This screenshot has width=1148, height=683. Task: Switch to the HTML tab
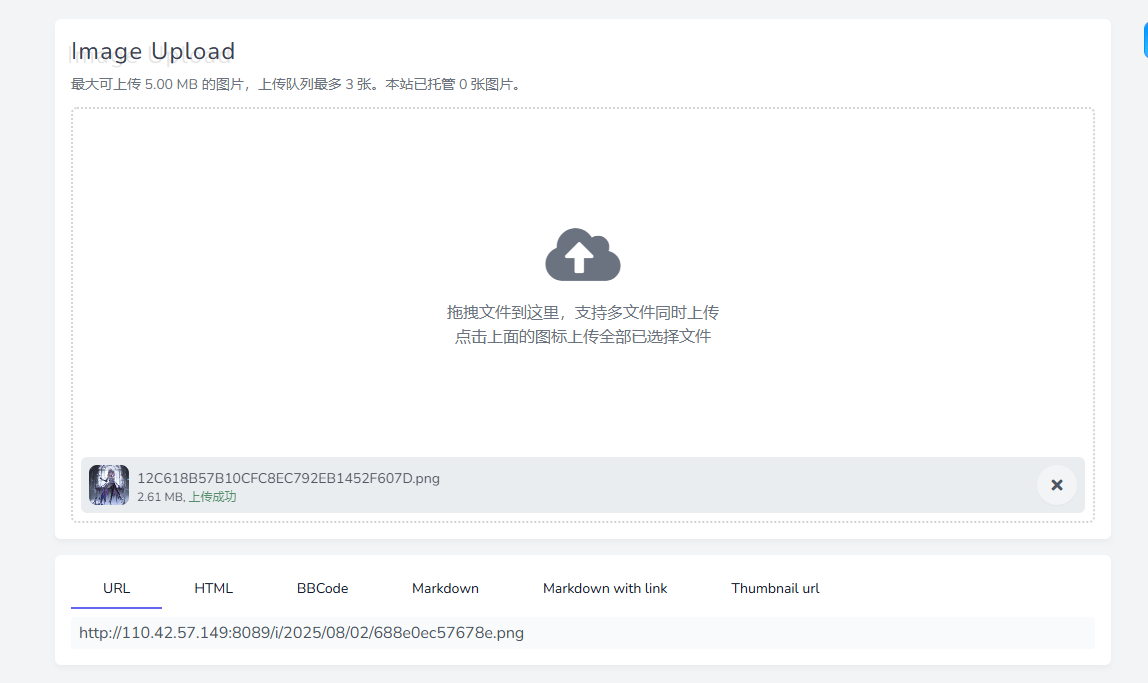213,589
